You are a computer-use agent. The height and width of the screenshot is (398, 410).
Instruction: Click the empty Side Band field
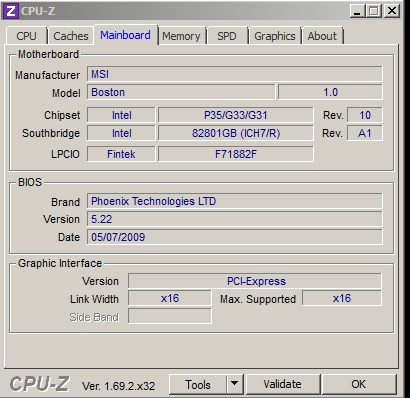170,316
